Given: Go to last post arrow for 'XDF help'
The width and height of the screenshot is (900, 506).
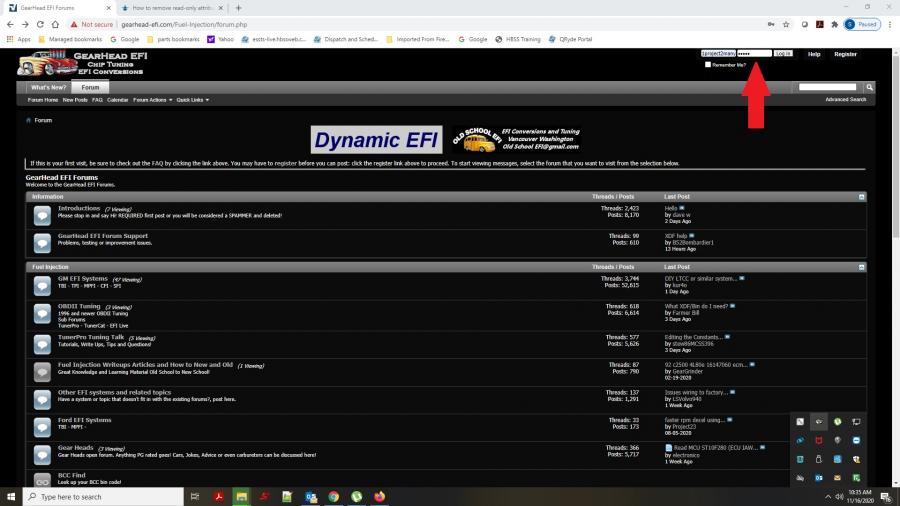Looking at the screenshot, I should pos(697,236).
